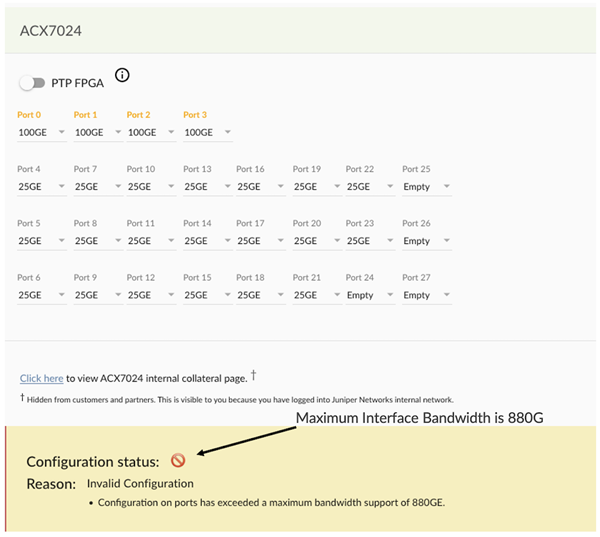Viewport: 600px width, 537px height.
Task: Click the ACX7024 header title
Action: coord(51,31)
